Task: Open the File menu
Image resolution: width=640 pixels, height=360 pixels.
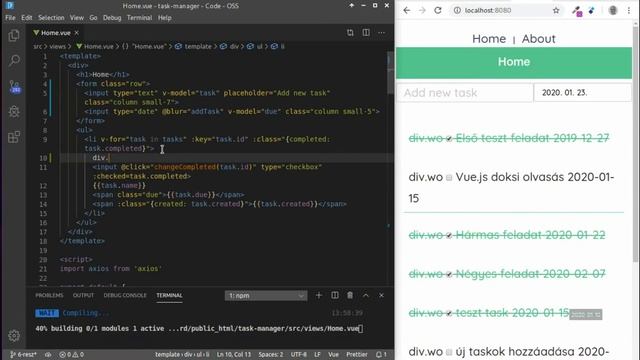Action: (10, 18)
